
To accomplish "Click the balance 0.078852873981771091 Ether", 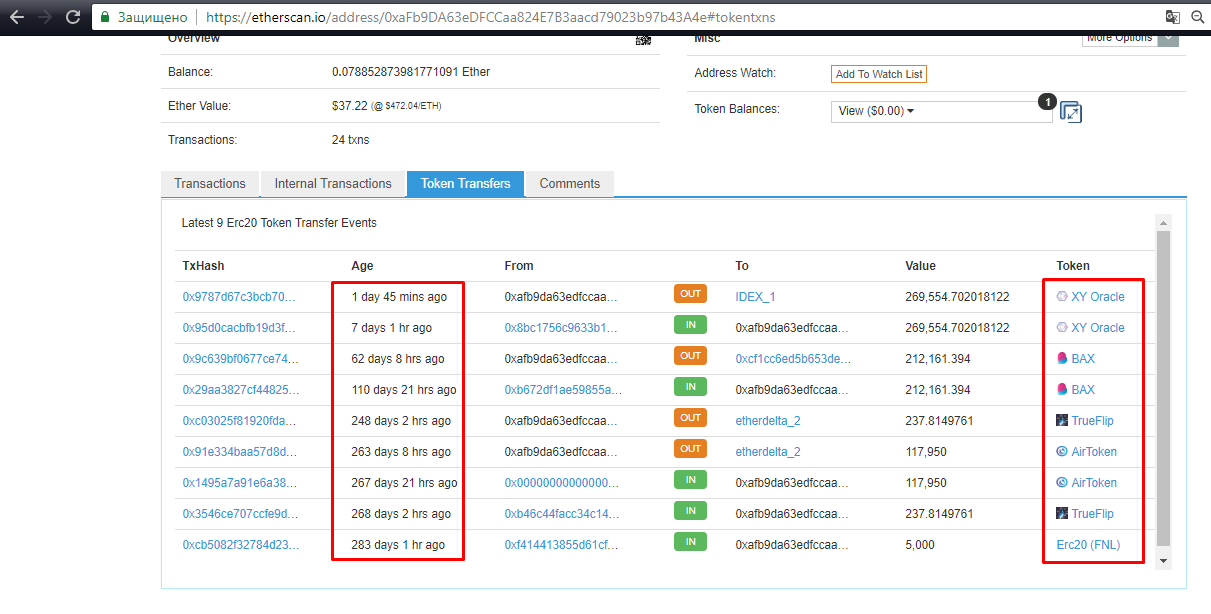I will point(411,72).
